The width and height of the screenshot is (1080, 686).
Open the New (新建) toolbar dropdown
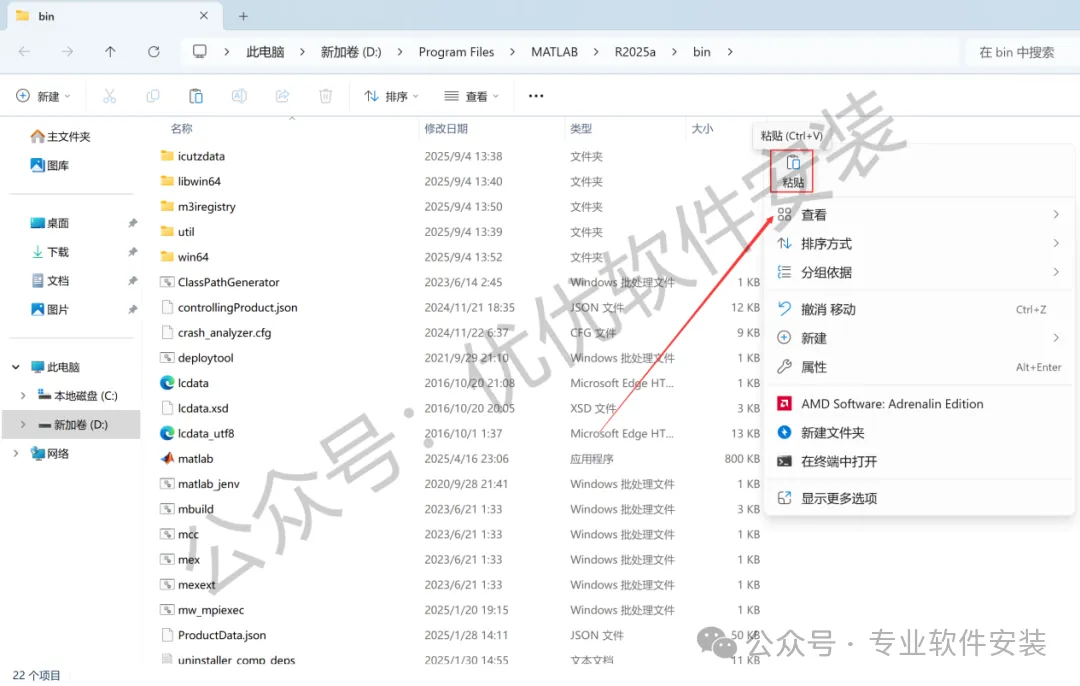[43, 96]
